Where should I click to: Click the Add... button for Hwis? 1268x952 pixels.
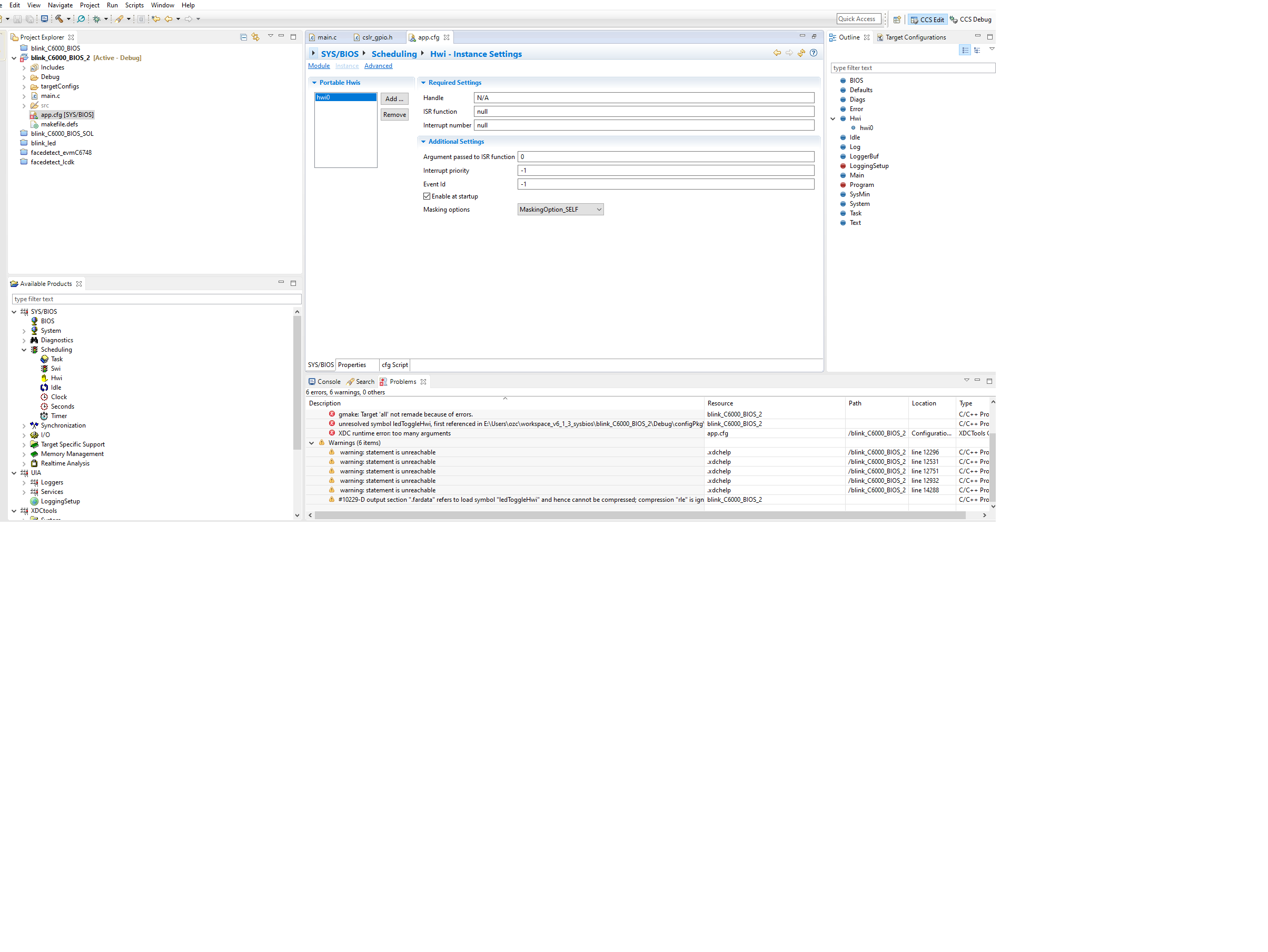pyautogui.click(x=394, y=99)
